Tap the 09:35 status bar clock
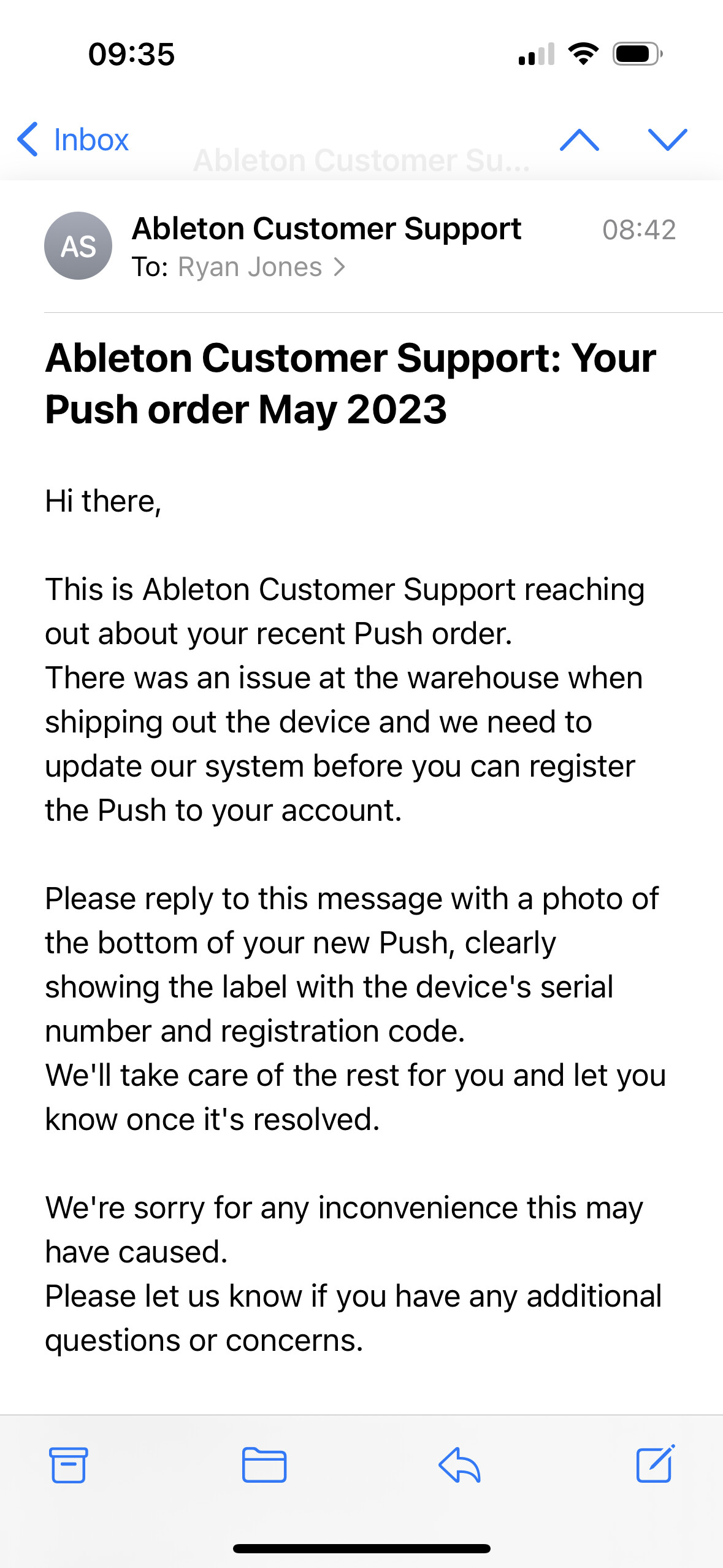723x1568 pixels. [x=131, y=54]
